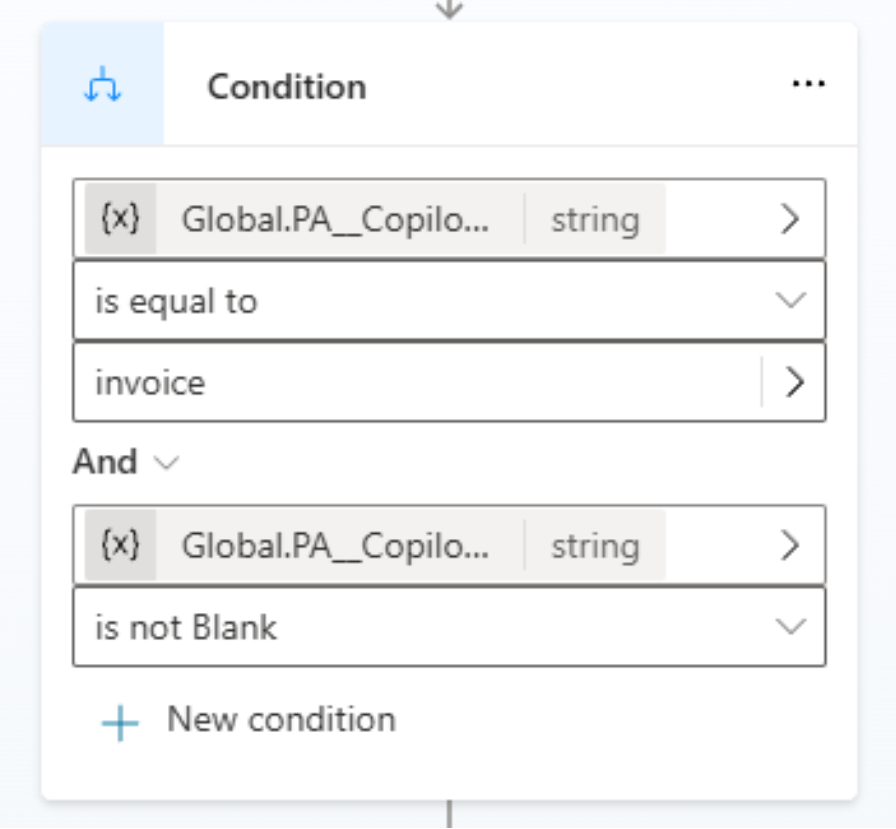Open variable picker arrow in second variable row
The height and width of the screenshot is (829, 896).
790,546
